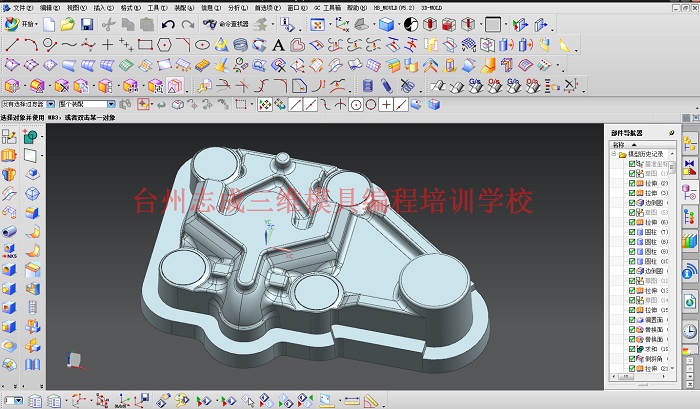This screenshot has width=700, height=409.
Task: Toggle the quadrant point circle snap icon
Action: point(371,105)
